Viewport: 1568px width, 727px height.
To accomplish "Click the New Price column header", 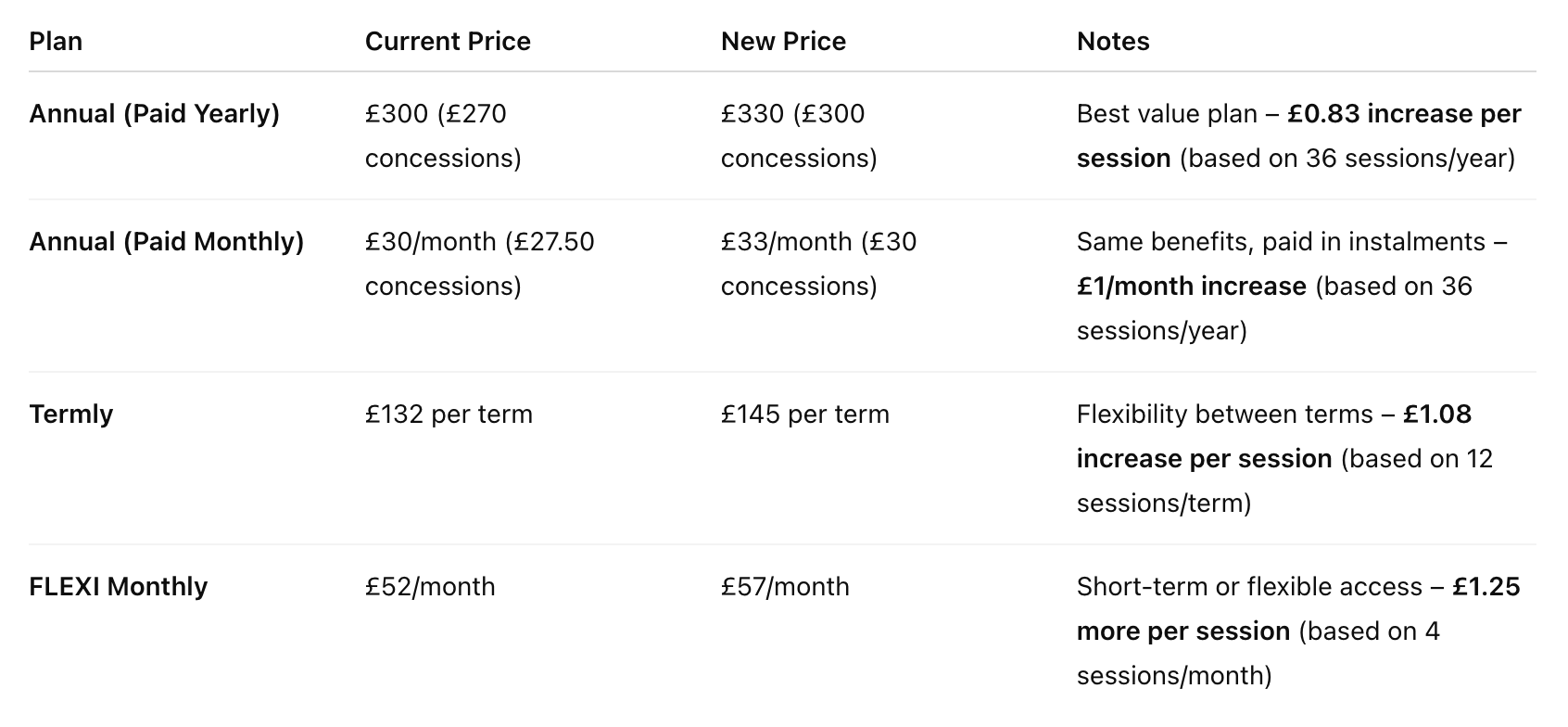I will click(x=783, y=42).
